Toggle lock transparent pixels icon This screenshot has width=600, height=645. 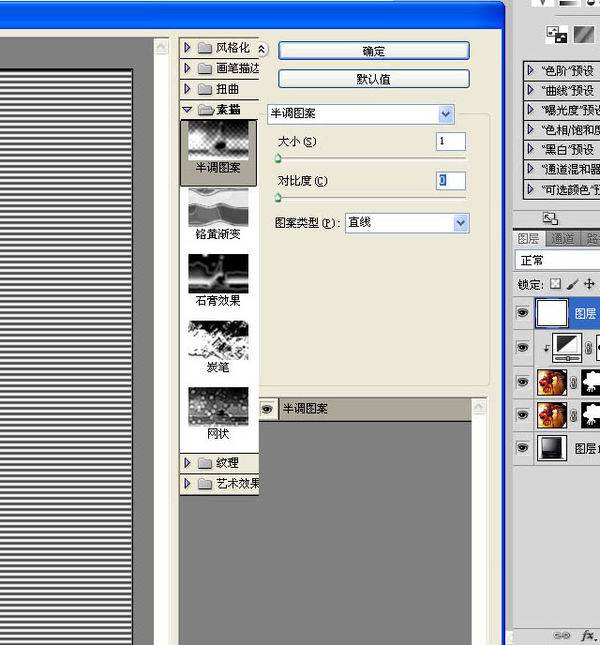pyautogui.click(x=556, y=283)
